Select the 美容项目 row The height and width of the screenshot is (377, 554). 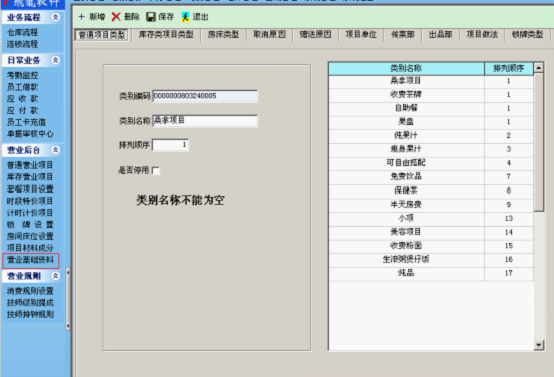coord(431,232)
